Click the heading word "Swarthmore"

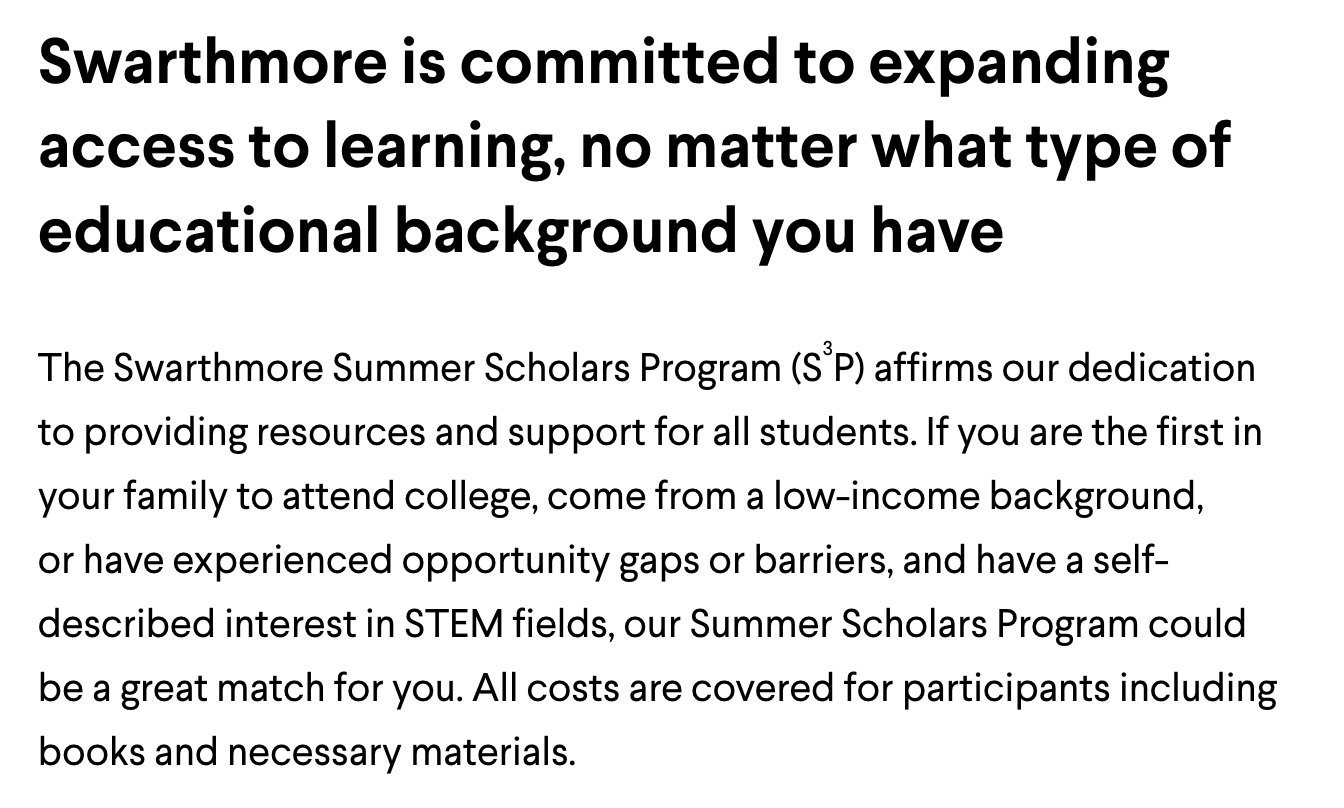click(212, 62)
